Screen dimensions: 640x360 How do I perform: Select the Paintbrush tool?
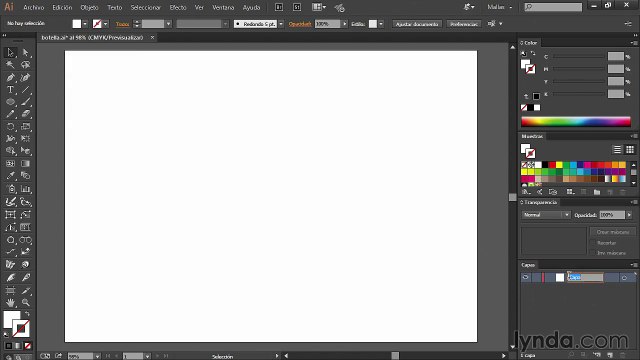(25, 102)
